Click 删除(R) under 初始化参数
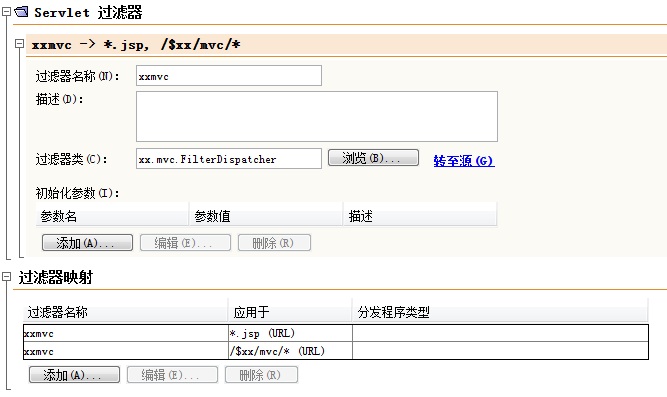667x397 pixels. point(274,243)
